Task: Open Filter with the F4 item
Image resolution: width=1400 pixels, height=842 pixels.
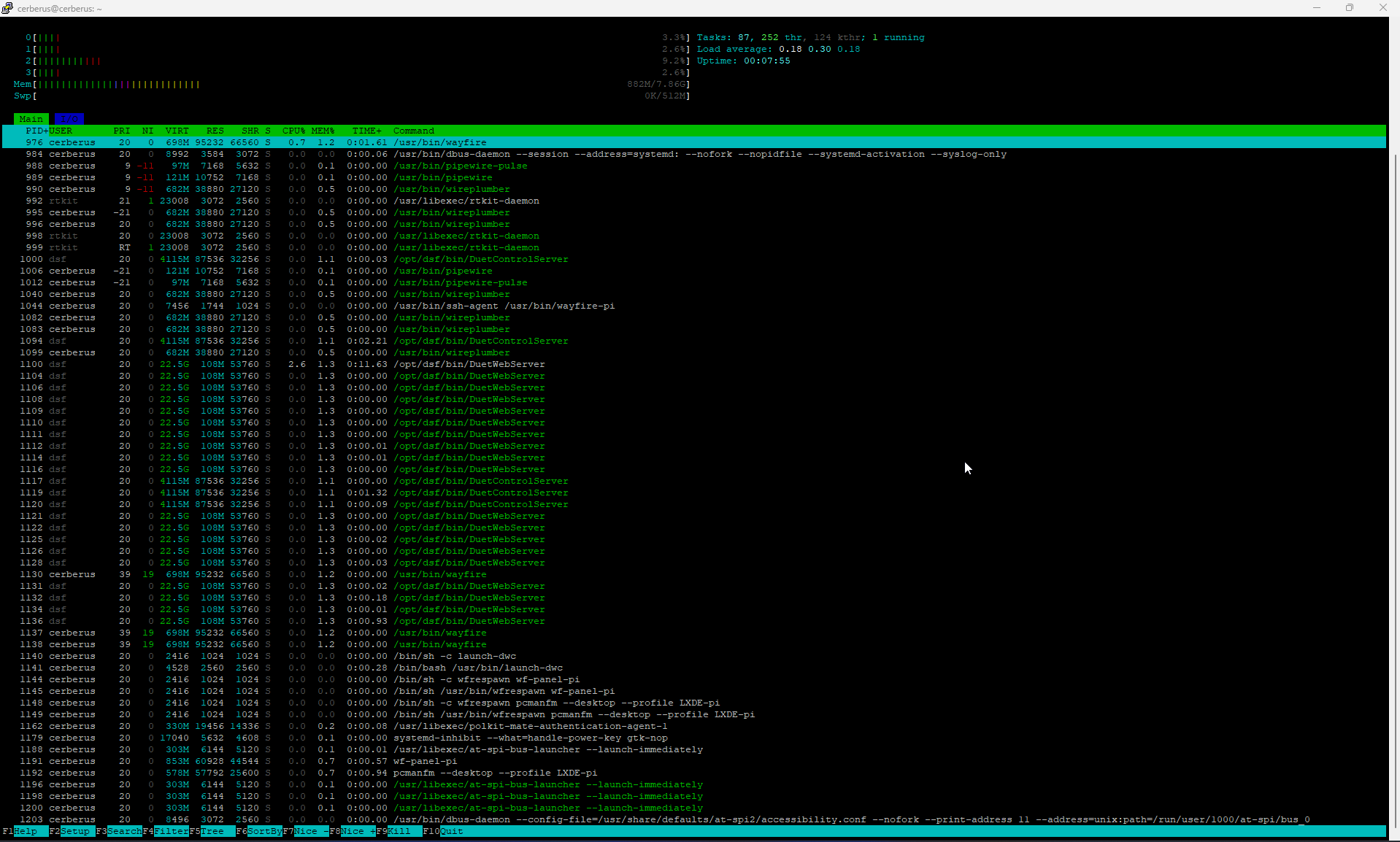Action: 166,831
